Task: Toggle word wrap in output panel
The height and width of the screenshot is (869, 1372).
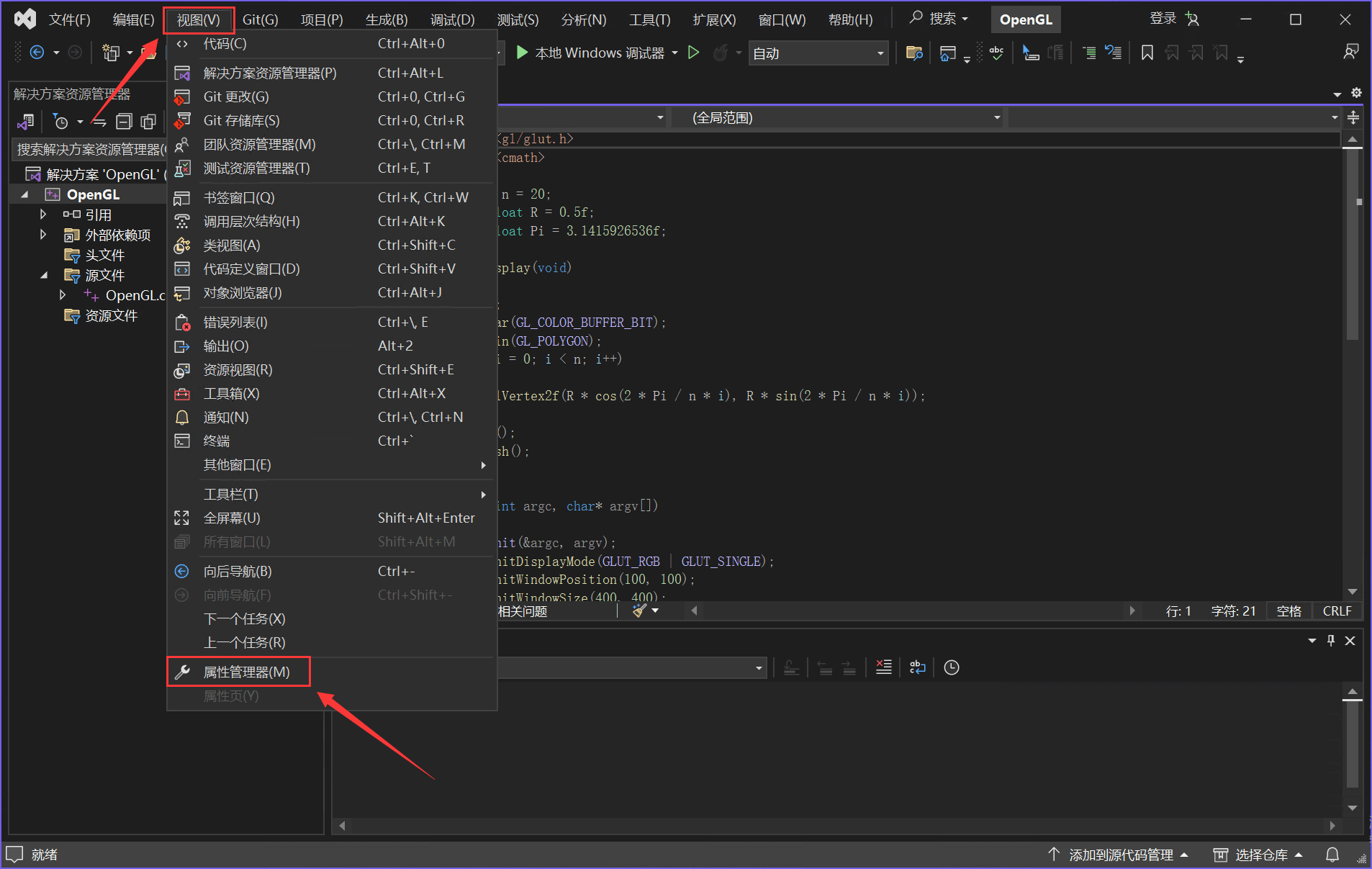Action: click(917, 667)
